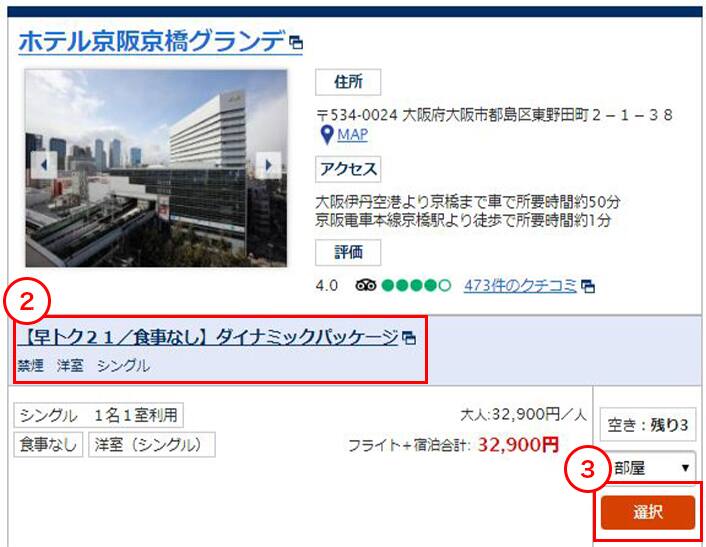Click the TripAdvisor owl logo
The height and width of the screenshot is (547, 706).
(366, 285)
